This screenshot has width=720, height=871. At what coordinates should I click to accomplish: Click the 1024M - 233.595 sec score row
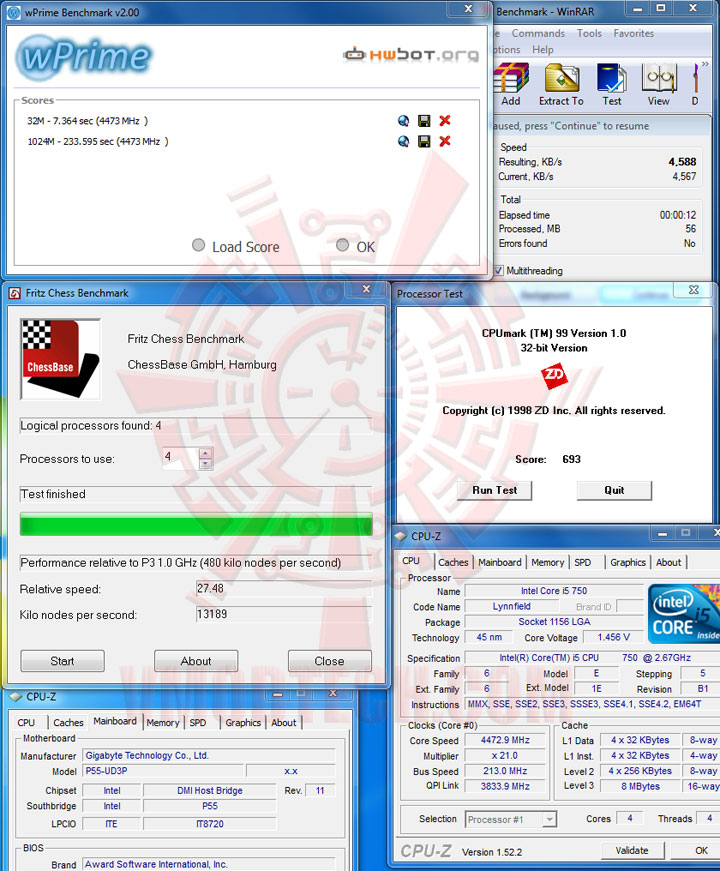98,142
